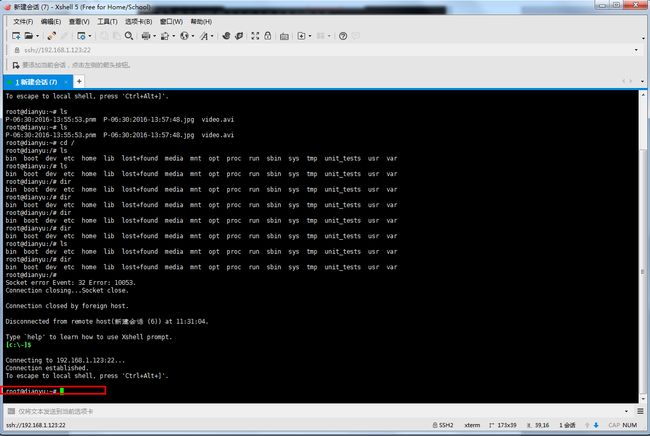Click the 1 会话 status entry
650x436 pixels.
click(x=567, y=425)
